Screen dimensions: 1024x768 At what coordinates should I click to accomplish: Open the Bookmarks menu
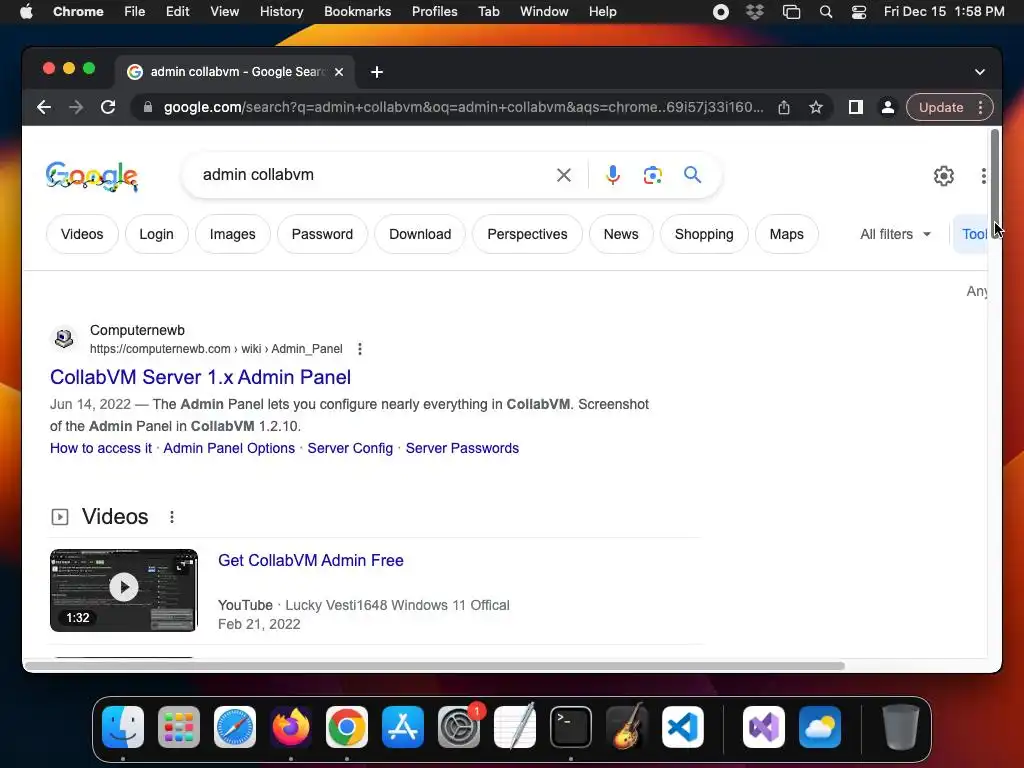pyautogui.click(x=357, y=12)
